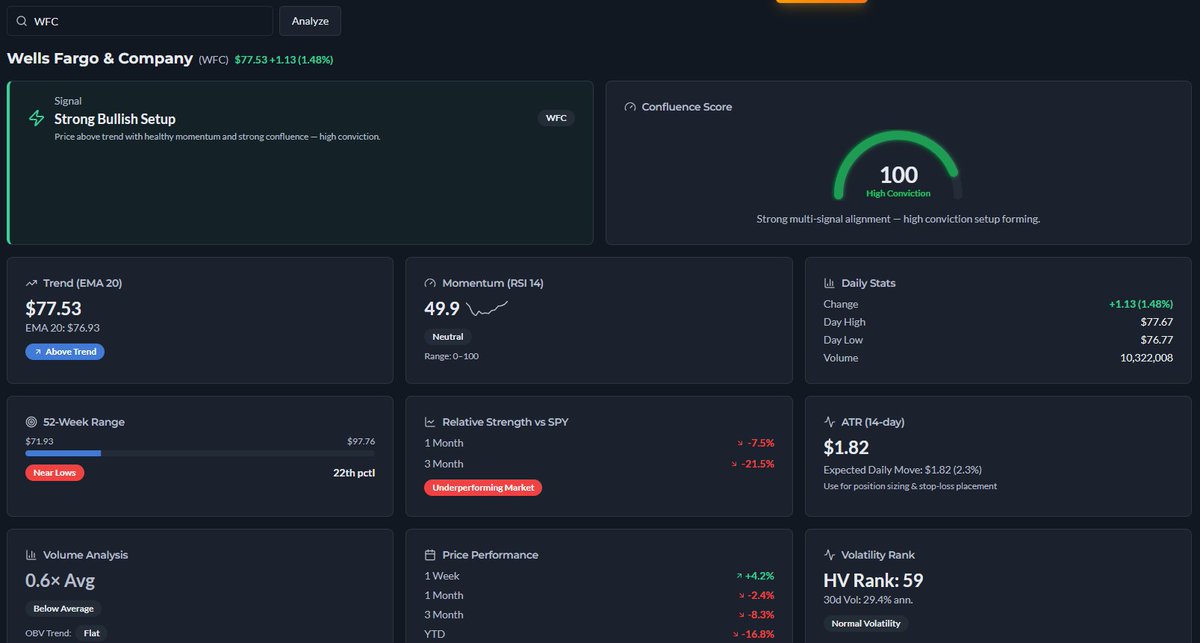Click the lightning bolt signal icon
Viewport: 1200px width, 643px height.
[36, 119]
